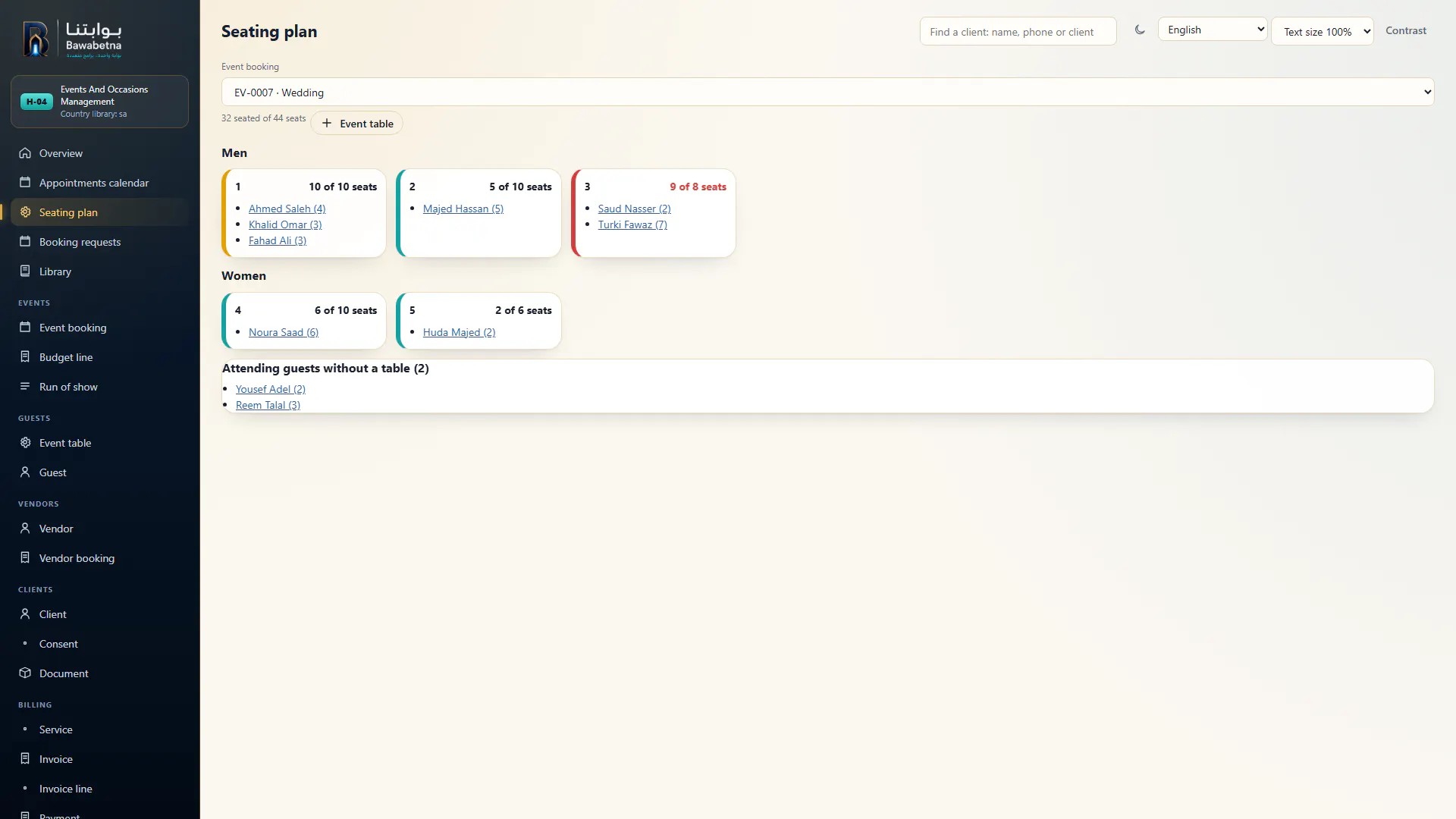Click the Event table gear icon in sidebar
1456x819 pixels.
click(25, 443)
